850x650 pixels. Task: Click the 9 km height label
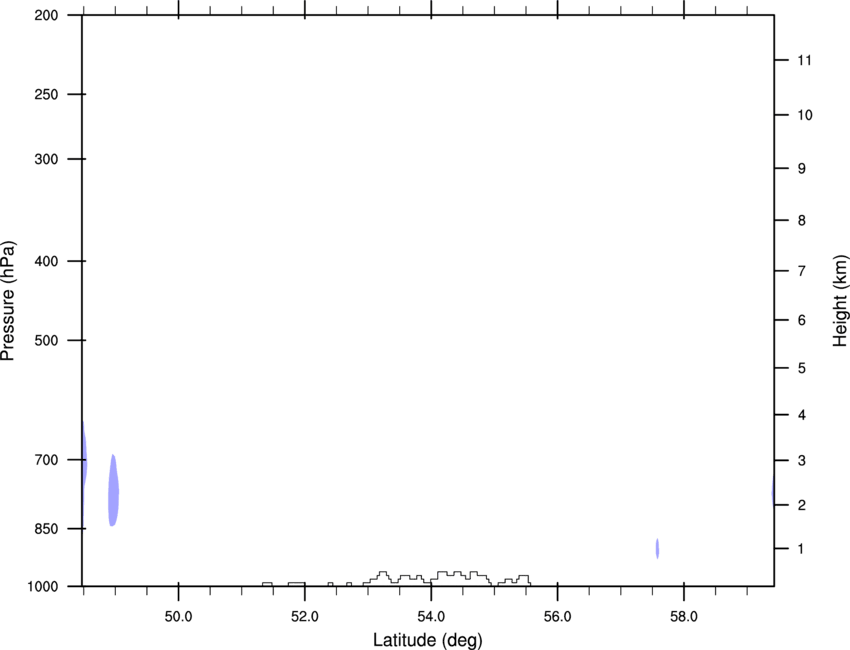click(802, 169)
